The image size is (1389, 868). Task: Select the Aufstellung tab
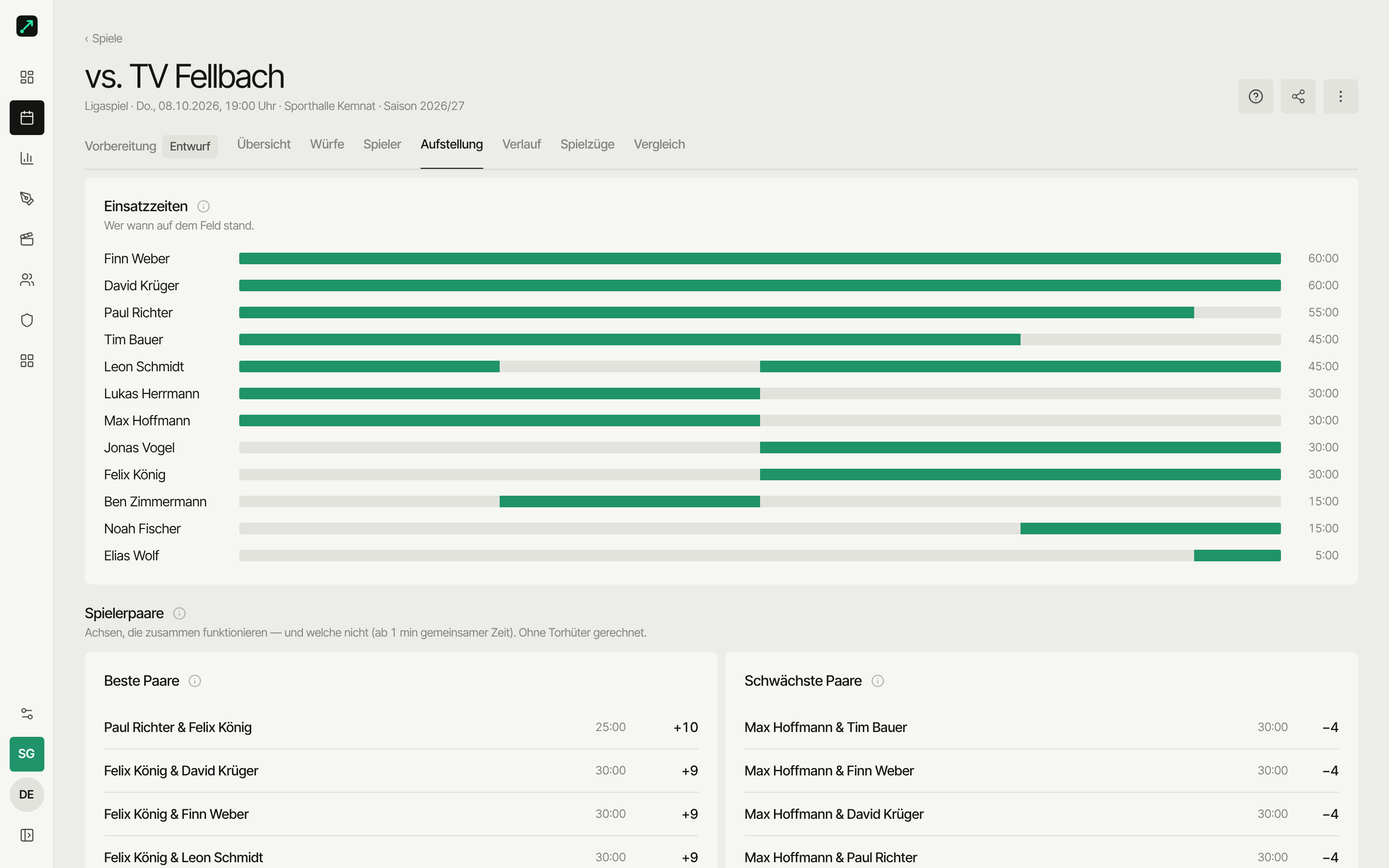pyautogui.click(x=452, y=144)
